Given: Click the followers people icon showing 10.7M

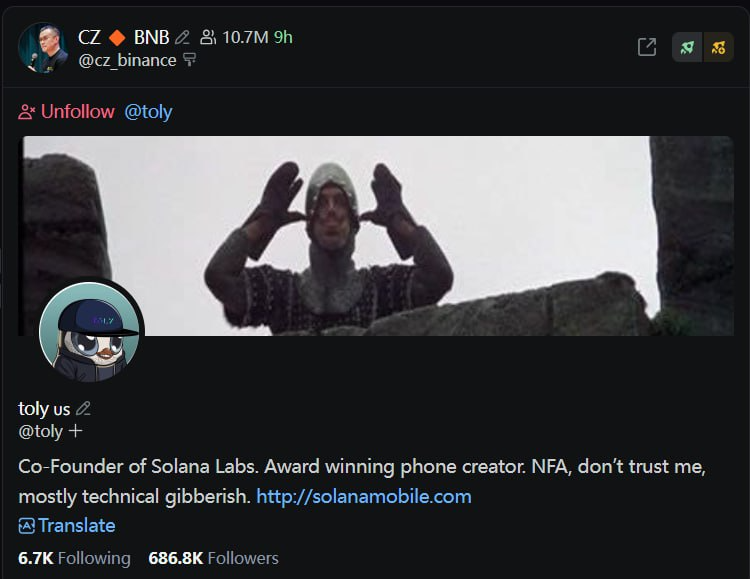Looking at the screenshot, I should point(208,38).
